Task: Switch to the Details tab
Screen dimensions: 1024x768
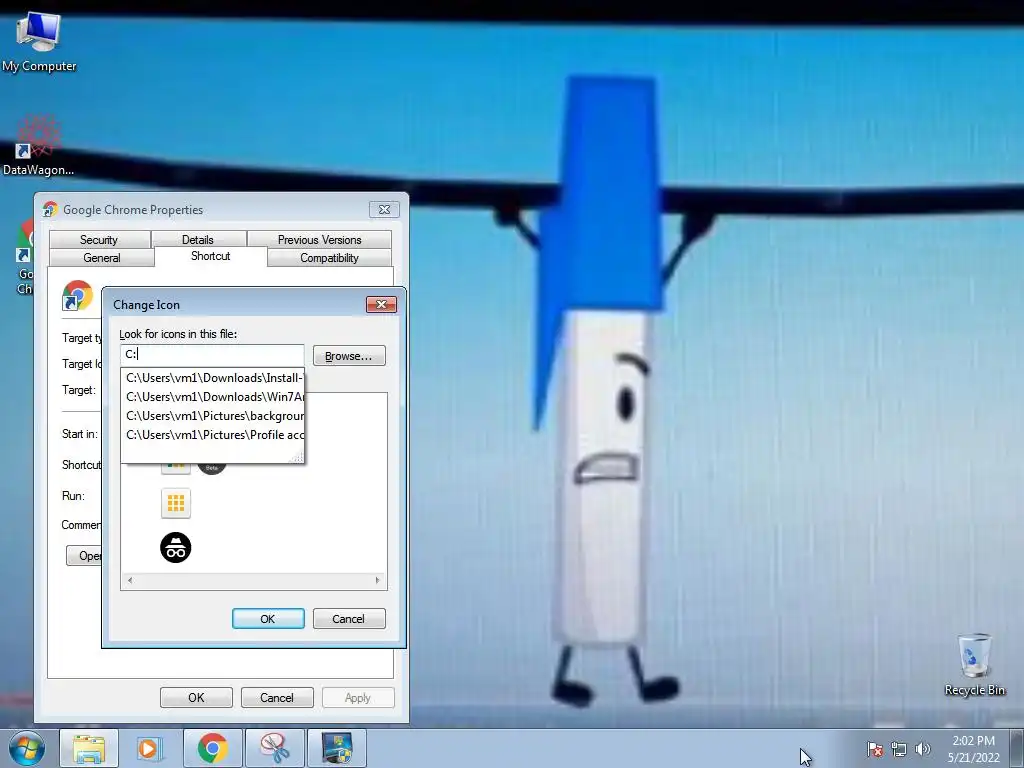Action: [x=198, y=240]
